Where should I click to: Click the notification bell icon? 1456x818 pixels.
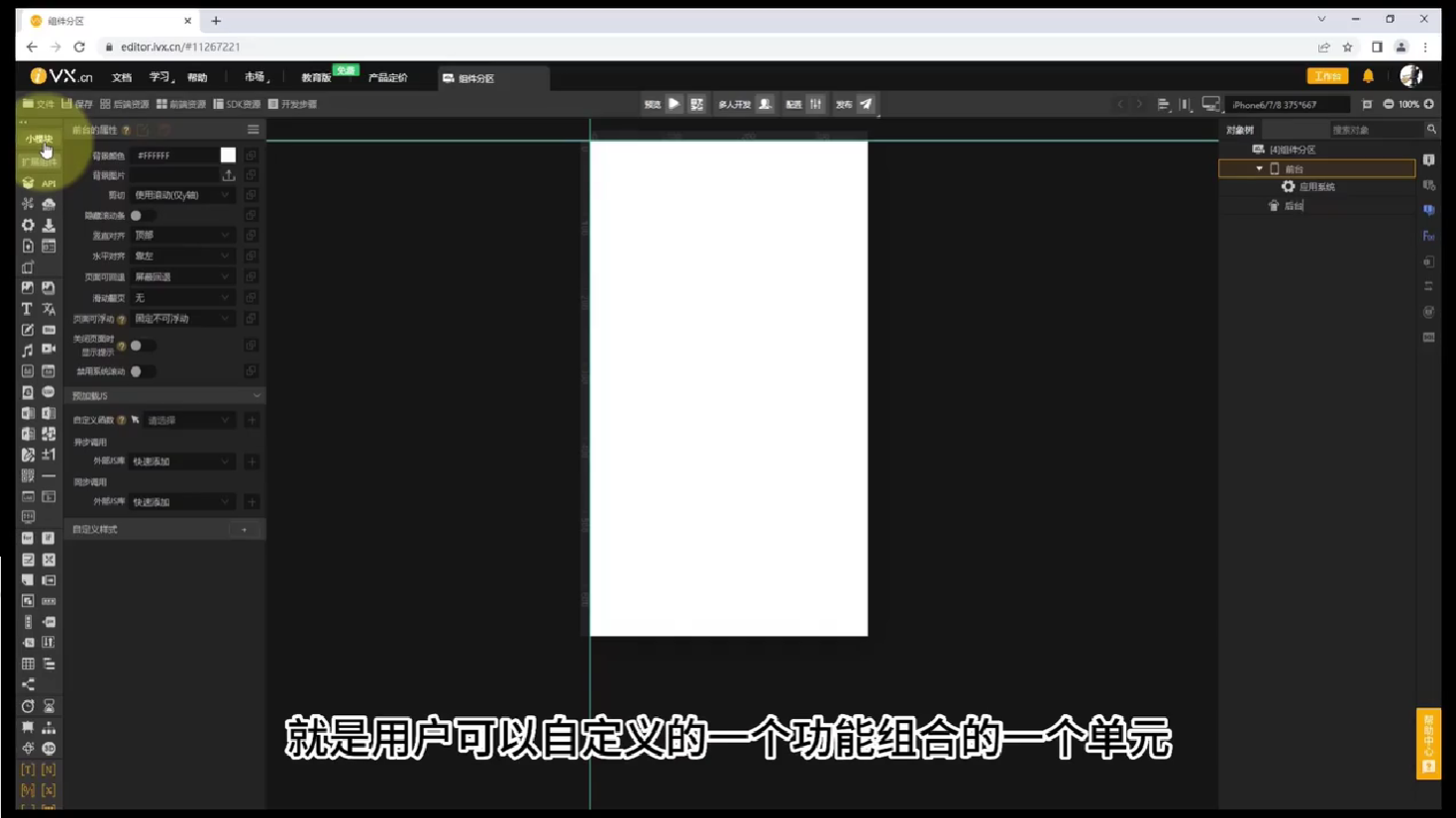click(1368, 76)
